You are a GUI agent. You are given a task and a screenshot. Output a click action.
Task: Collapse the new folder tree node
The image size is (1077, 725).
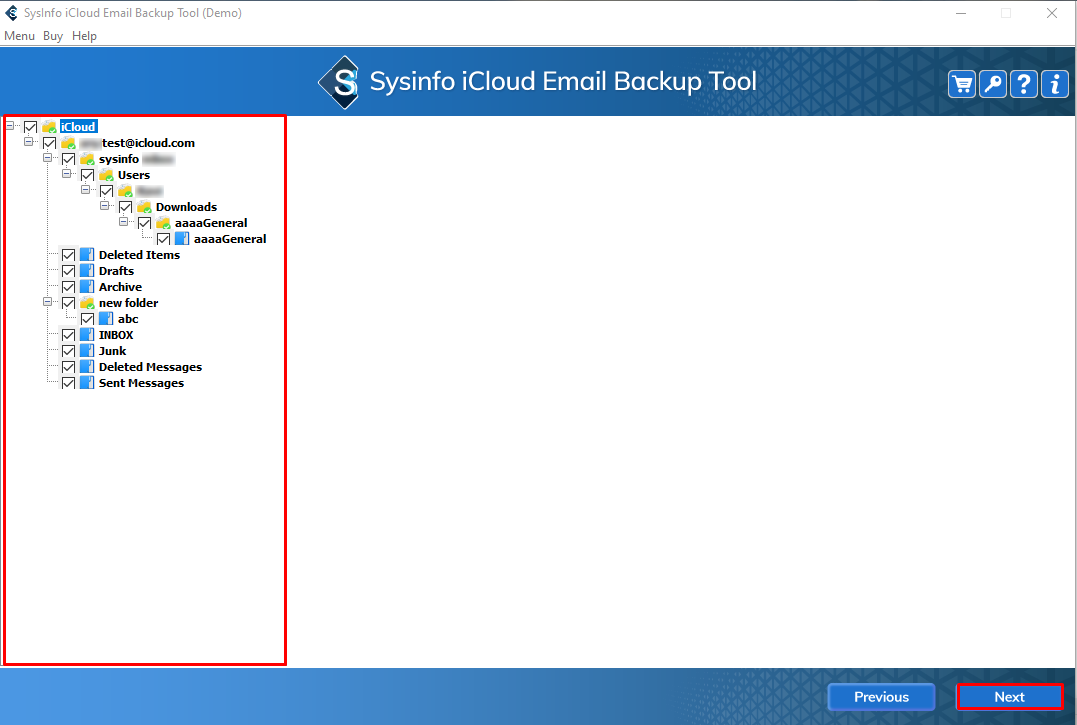coord(48,303)
